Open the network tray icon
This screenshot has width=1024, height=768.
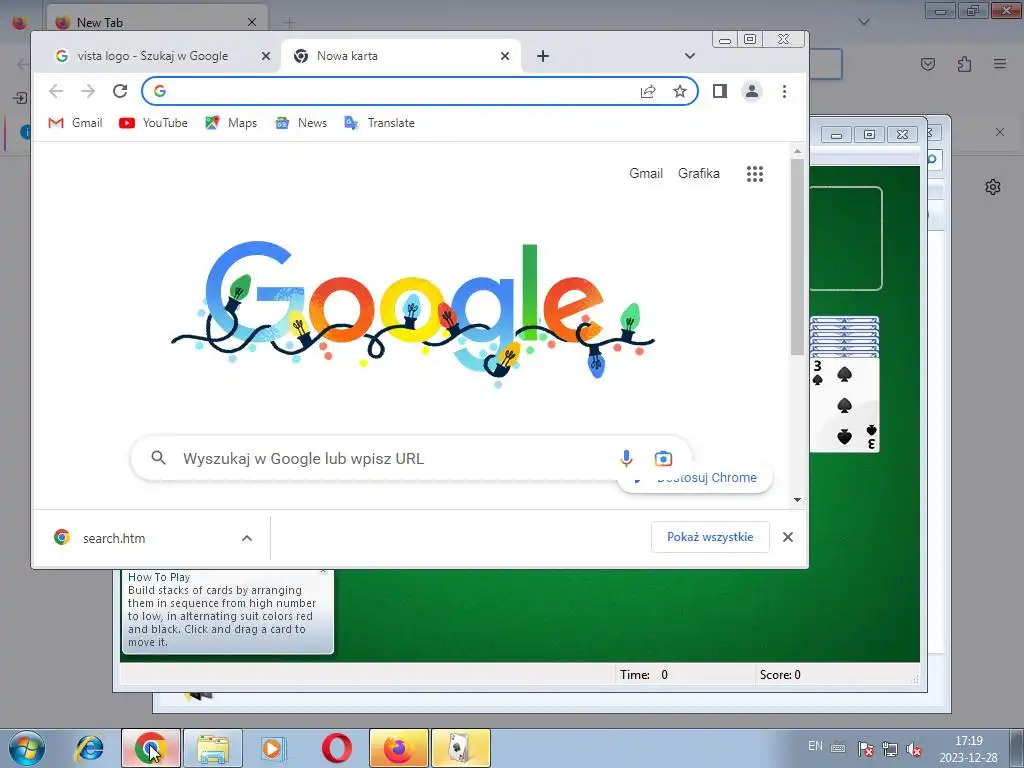pos(889,748)
